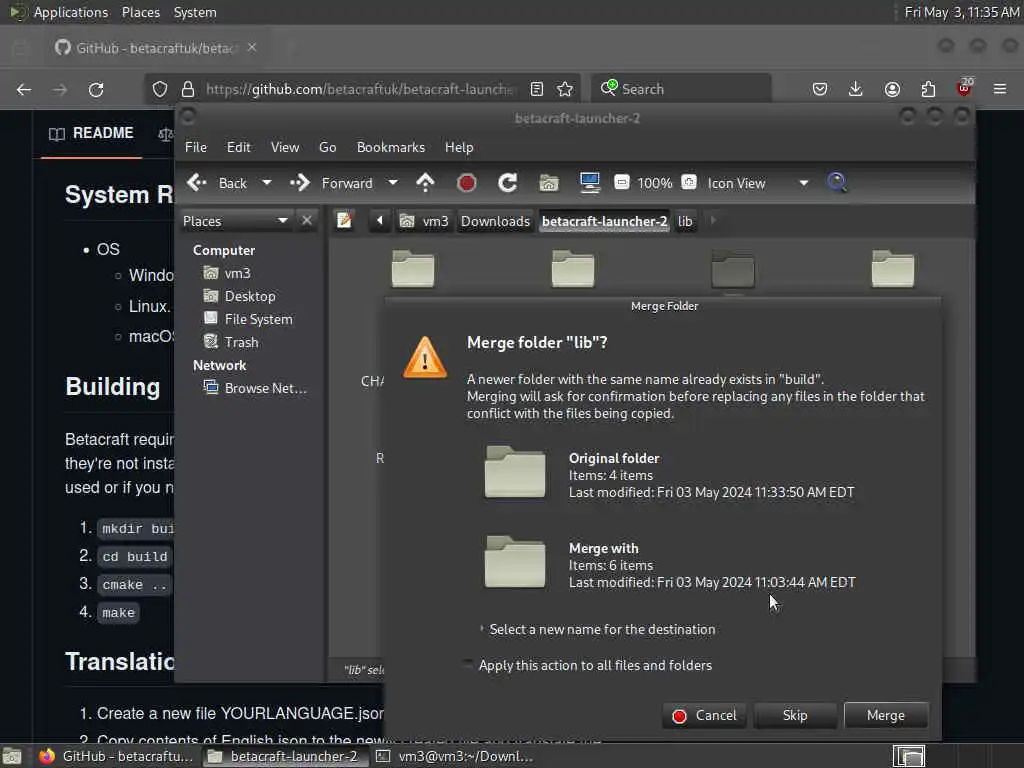Select lib in path bar
Screen dimensions: 1024x768
pos(684,221)
